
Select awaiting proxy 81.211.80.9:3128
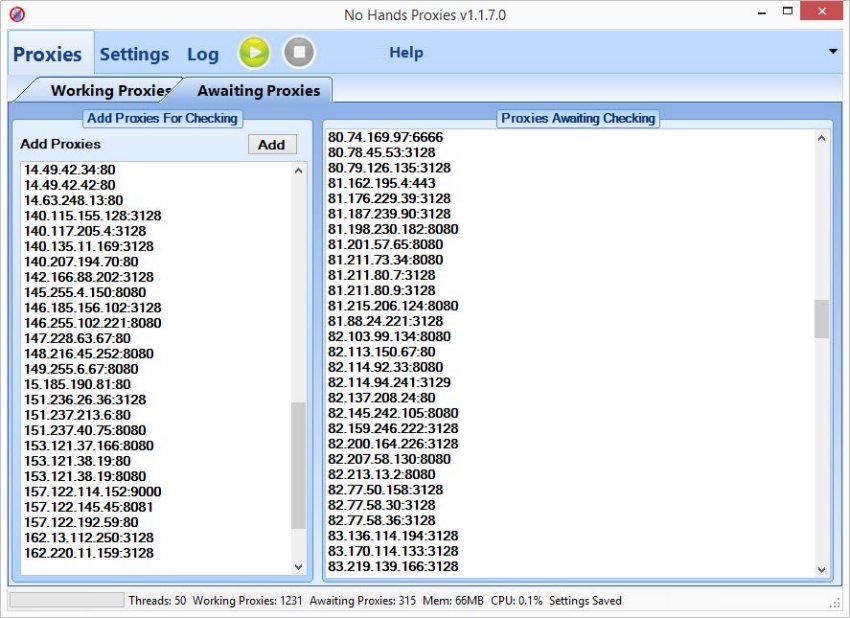pyautogui.click(x=382, y=291)
